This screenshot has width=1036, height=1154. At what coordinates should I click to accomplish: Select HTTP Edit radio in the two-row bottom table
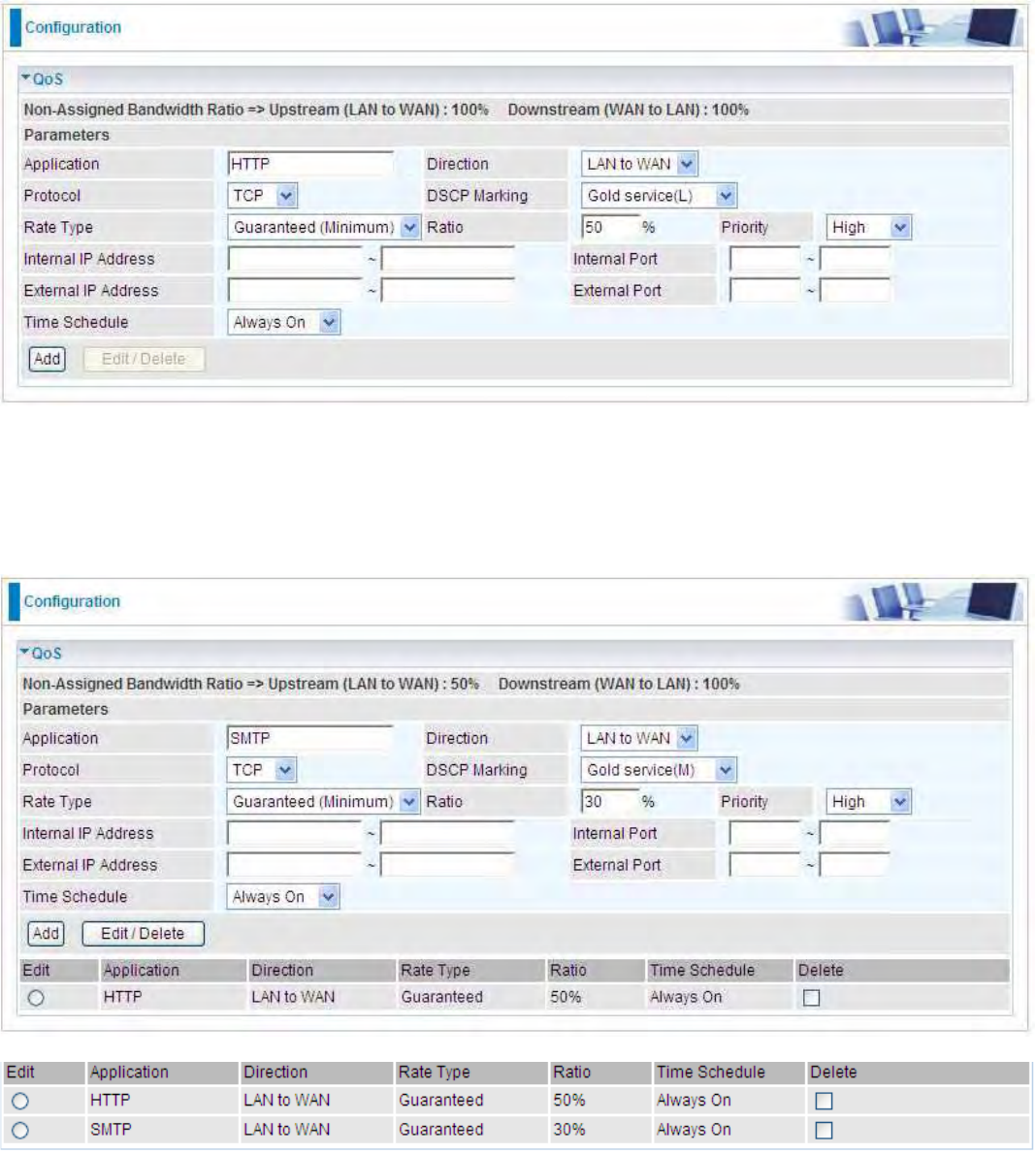pyautogui.click(x=20, y=1101)
